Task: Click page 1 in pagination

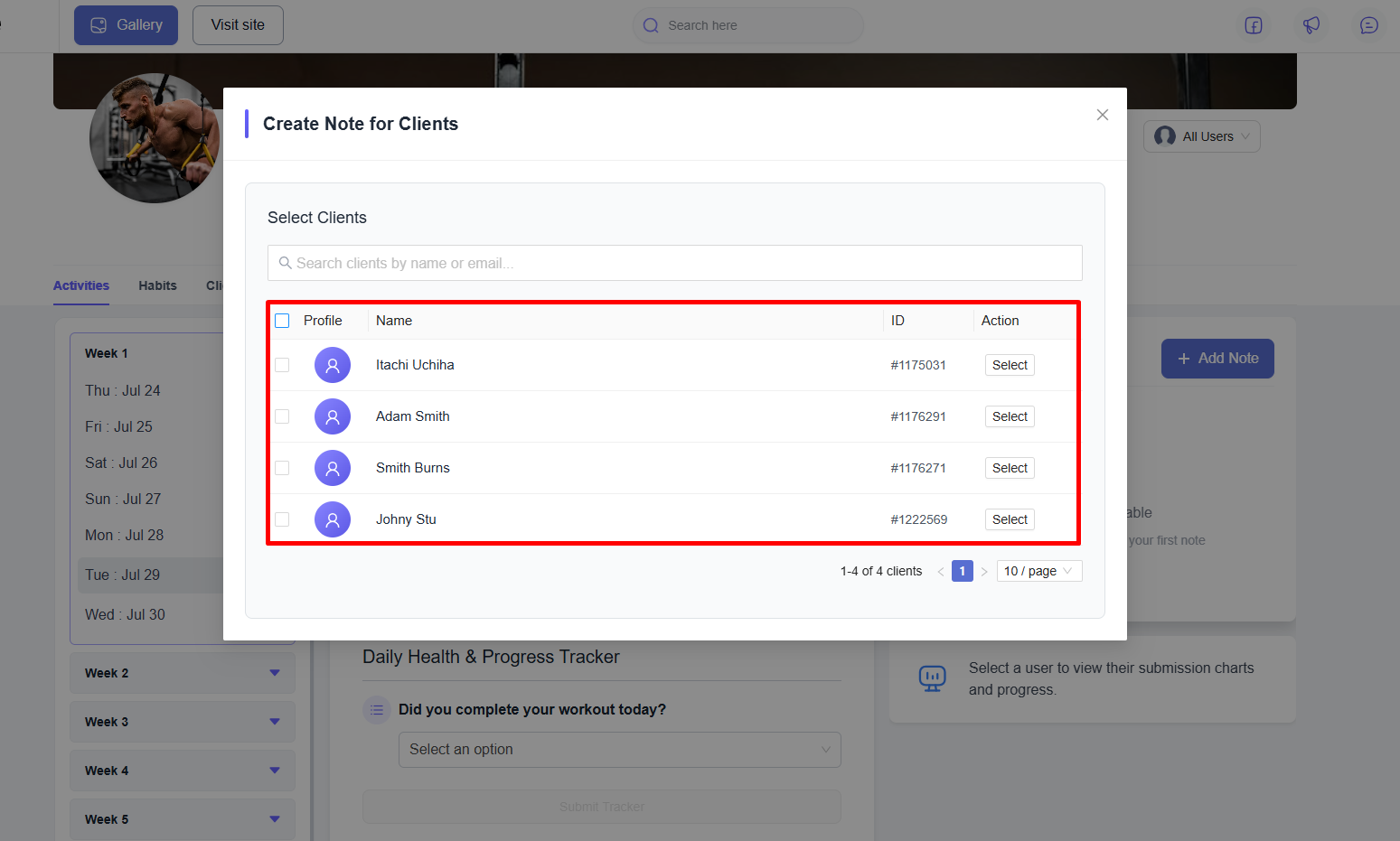Action: tap(963, 571)
